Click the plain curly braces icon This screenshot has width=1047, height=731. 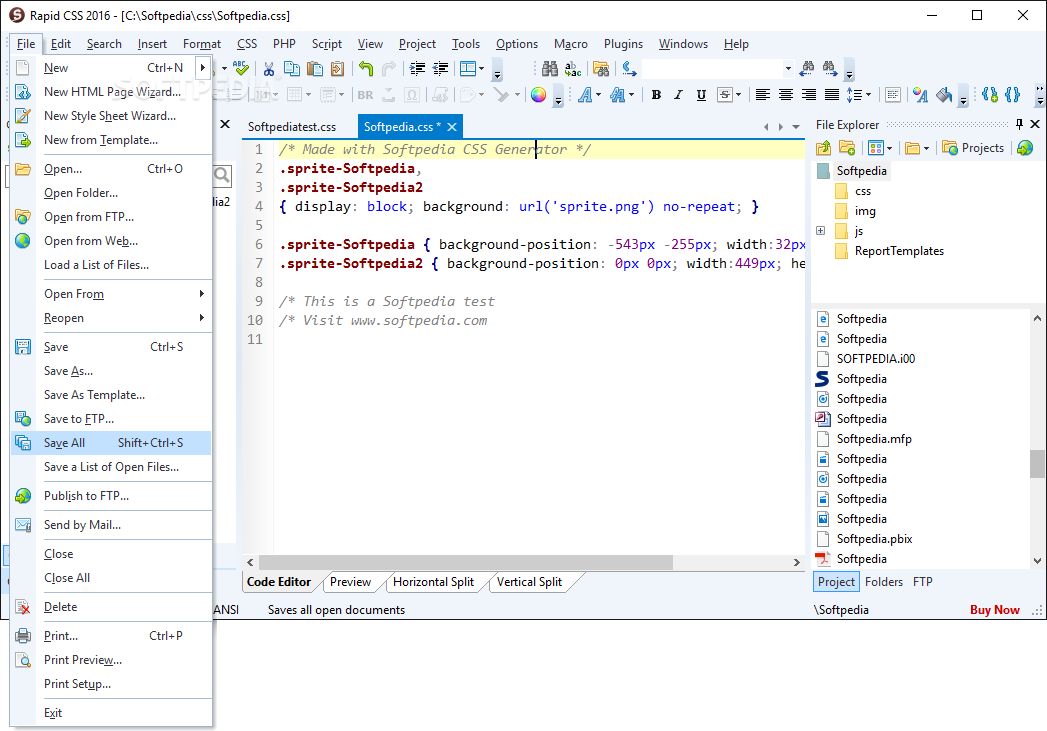pyautogui.click(x=1013, y=95)
